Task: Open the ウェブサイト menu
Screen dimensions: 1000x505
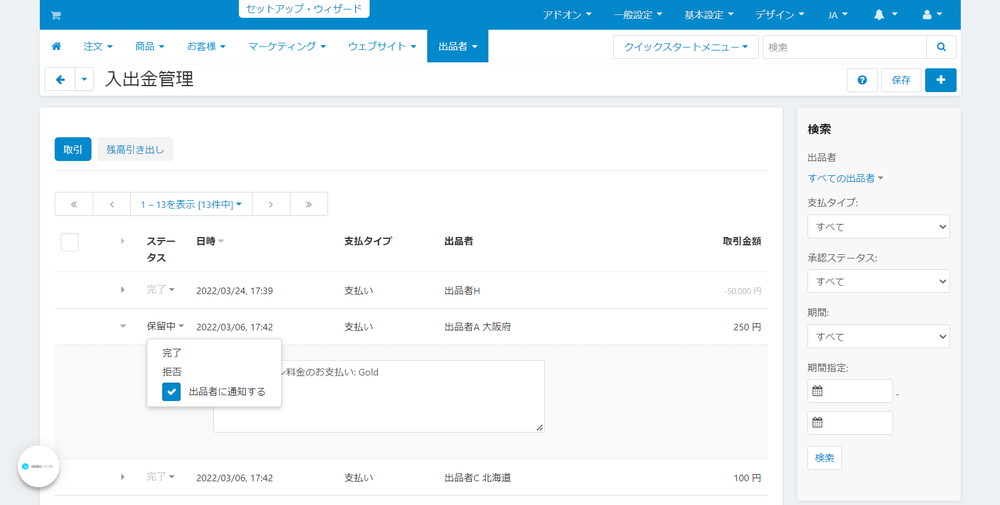Action: pos(382,47)
